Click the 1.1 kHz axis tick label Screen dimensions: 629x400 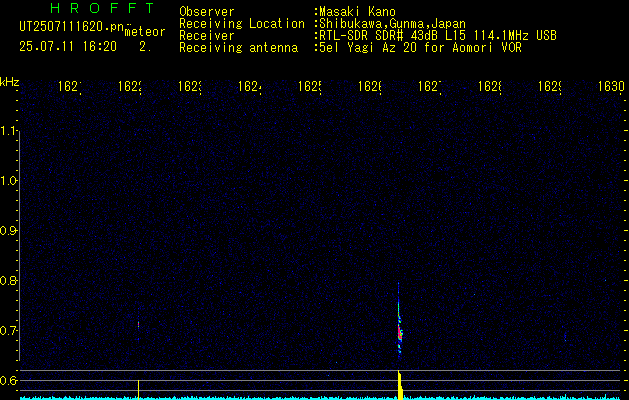click(8, 131)
